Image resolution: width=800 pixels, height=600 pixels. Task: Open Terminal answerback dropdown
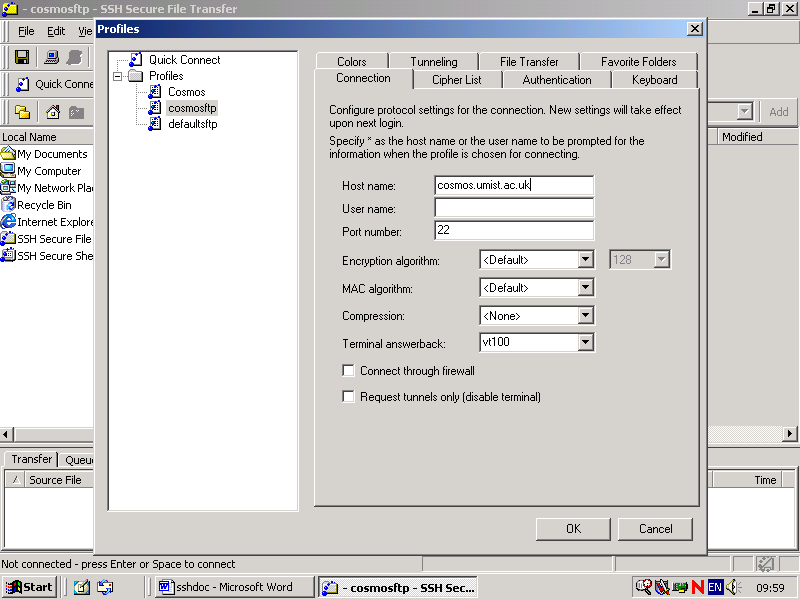[586, 343]
